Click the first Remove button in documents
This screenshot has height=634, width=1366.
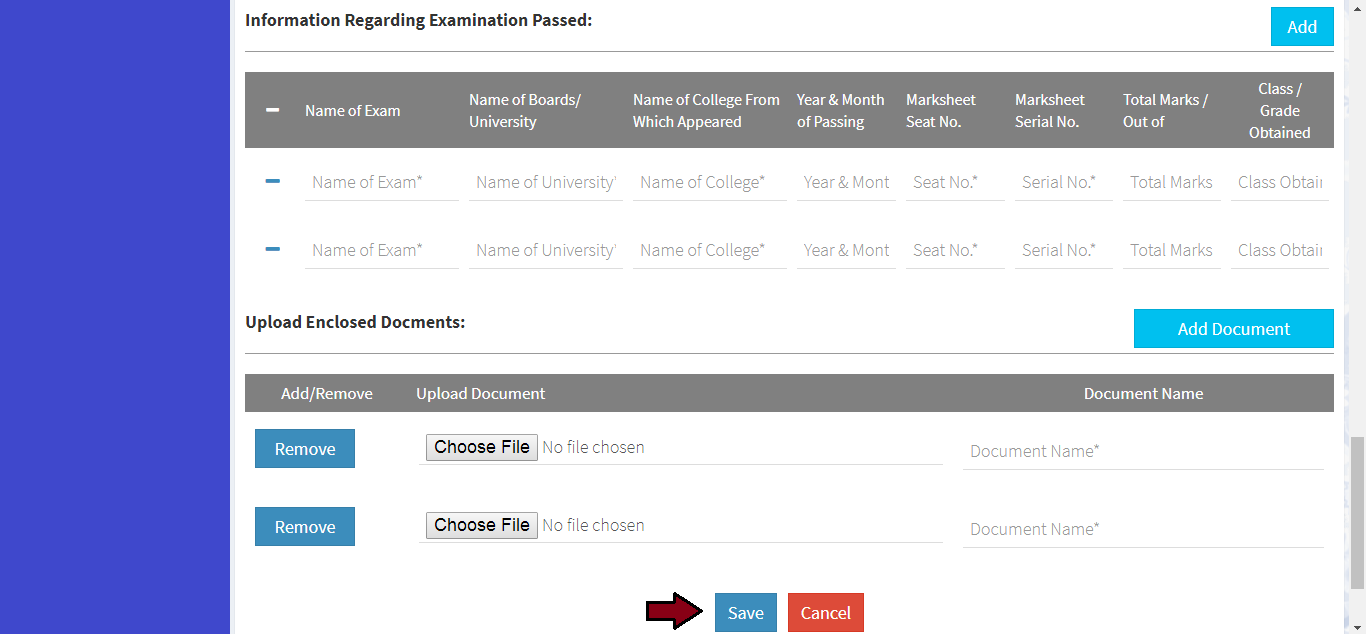tap(305, 449)
